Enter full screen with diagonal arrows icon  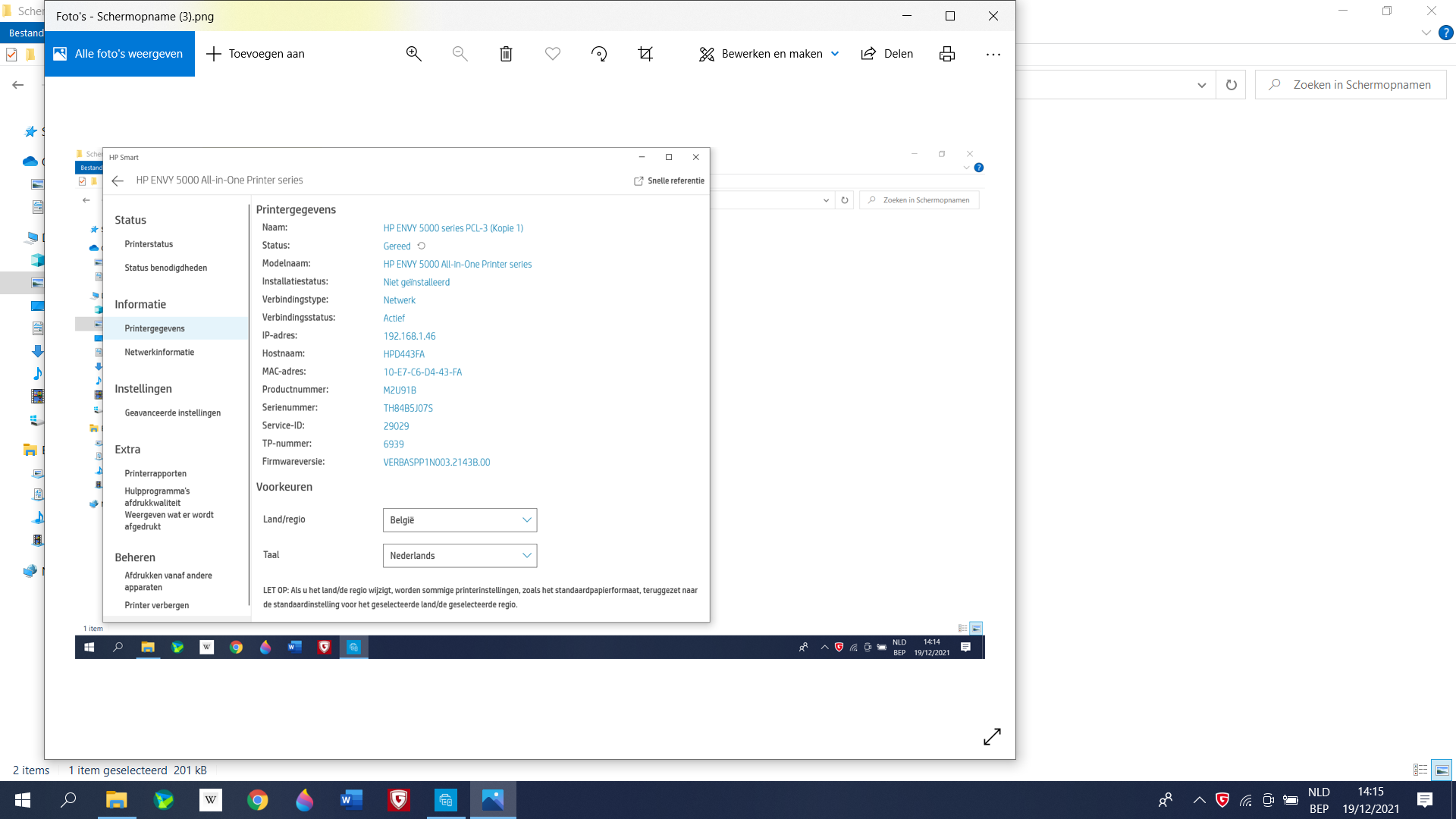(992, 736)
